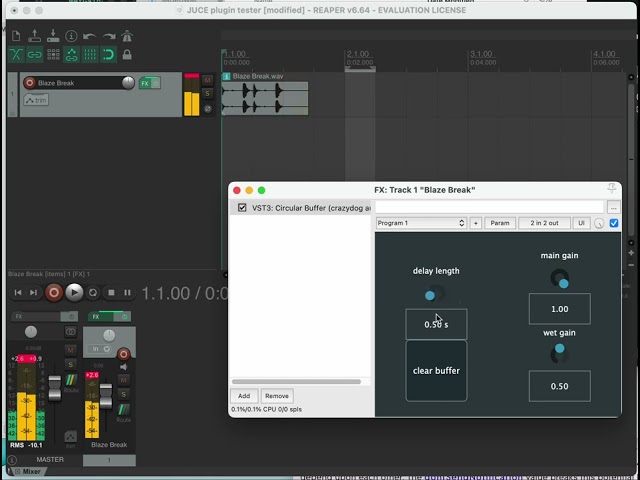
Task: Toggle the metronome icon
Action: pos(127,36)
